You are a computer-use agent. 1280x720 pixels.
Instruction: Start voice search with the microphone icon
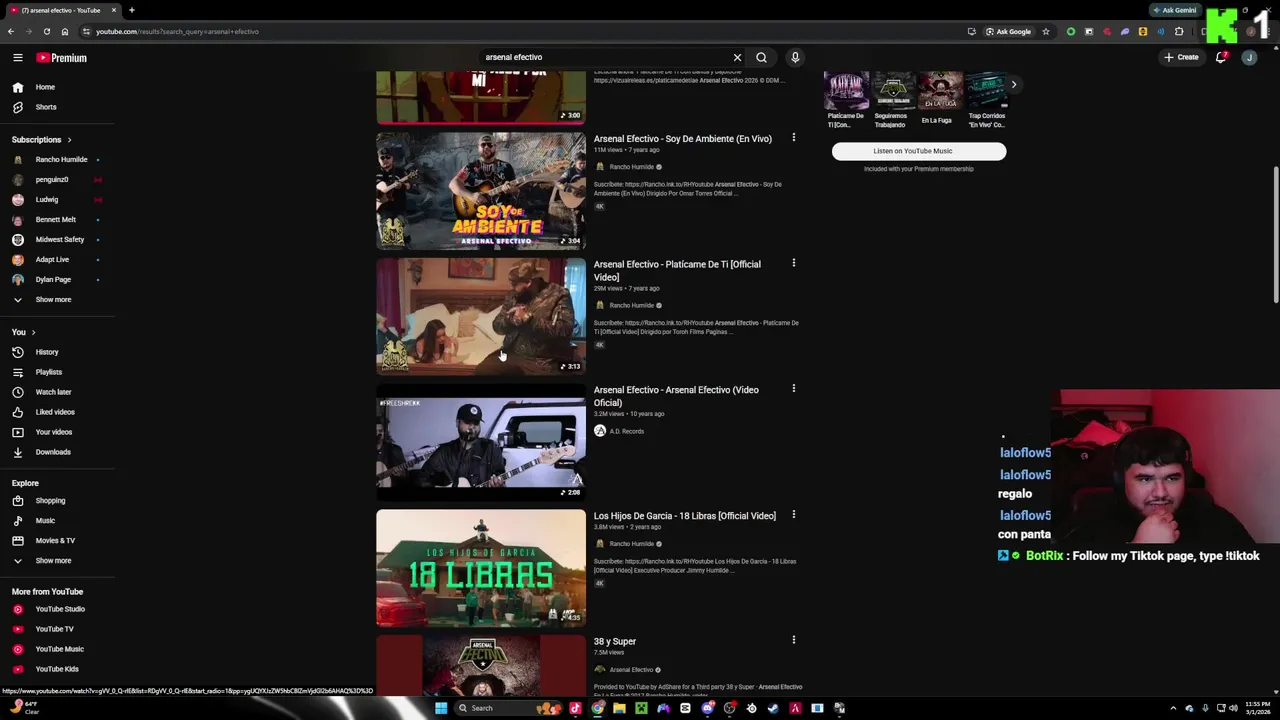(x=795, y=57)
